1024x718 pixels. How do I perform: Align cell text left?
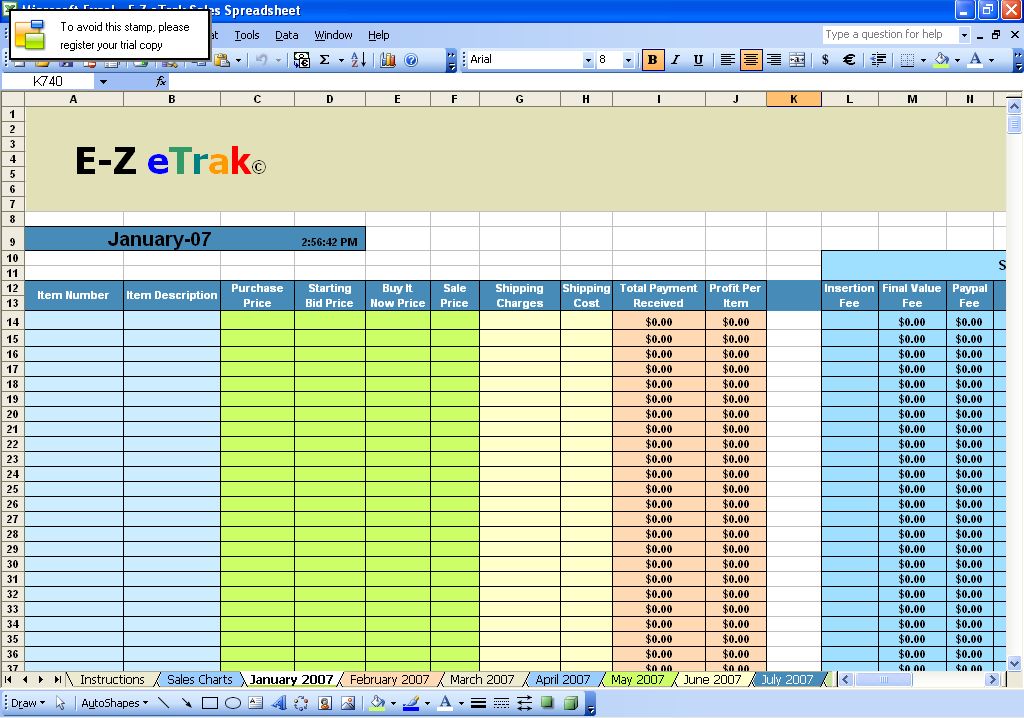728,60
